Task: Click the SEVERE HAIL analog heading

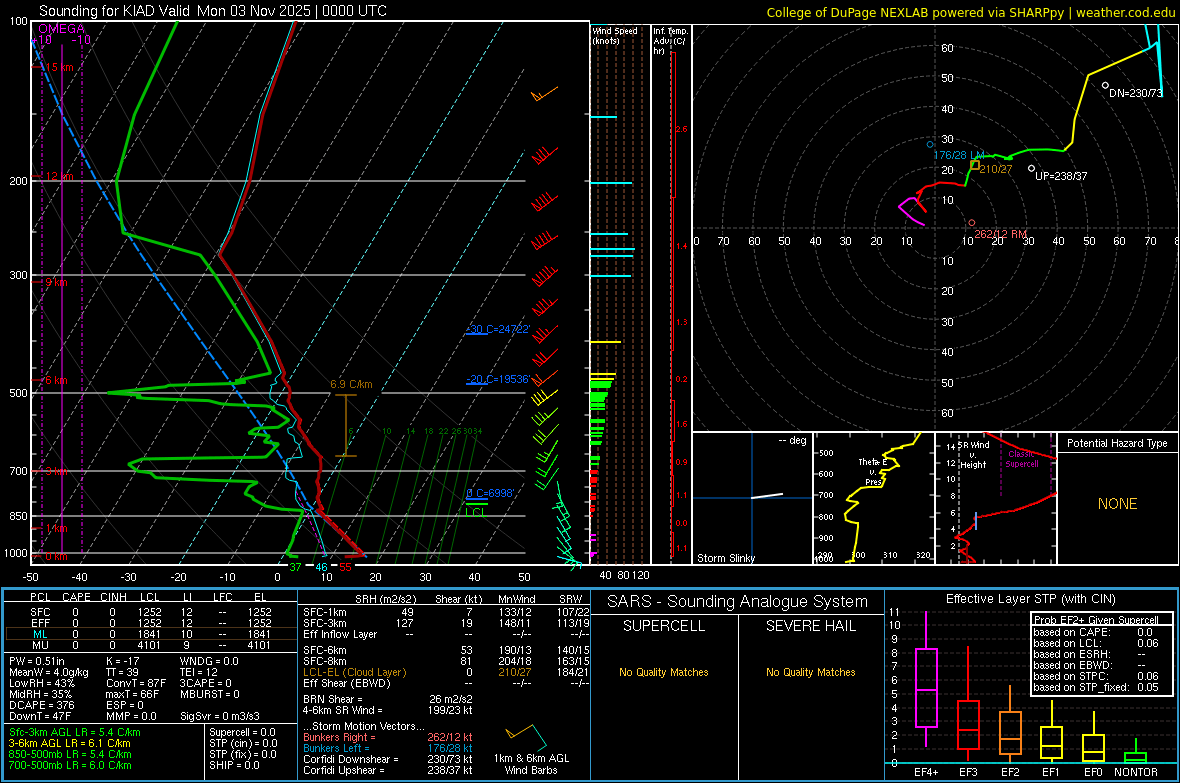Action: pos(810,626)
